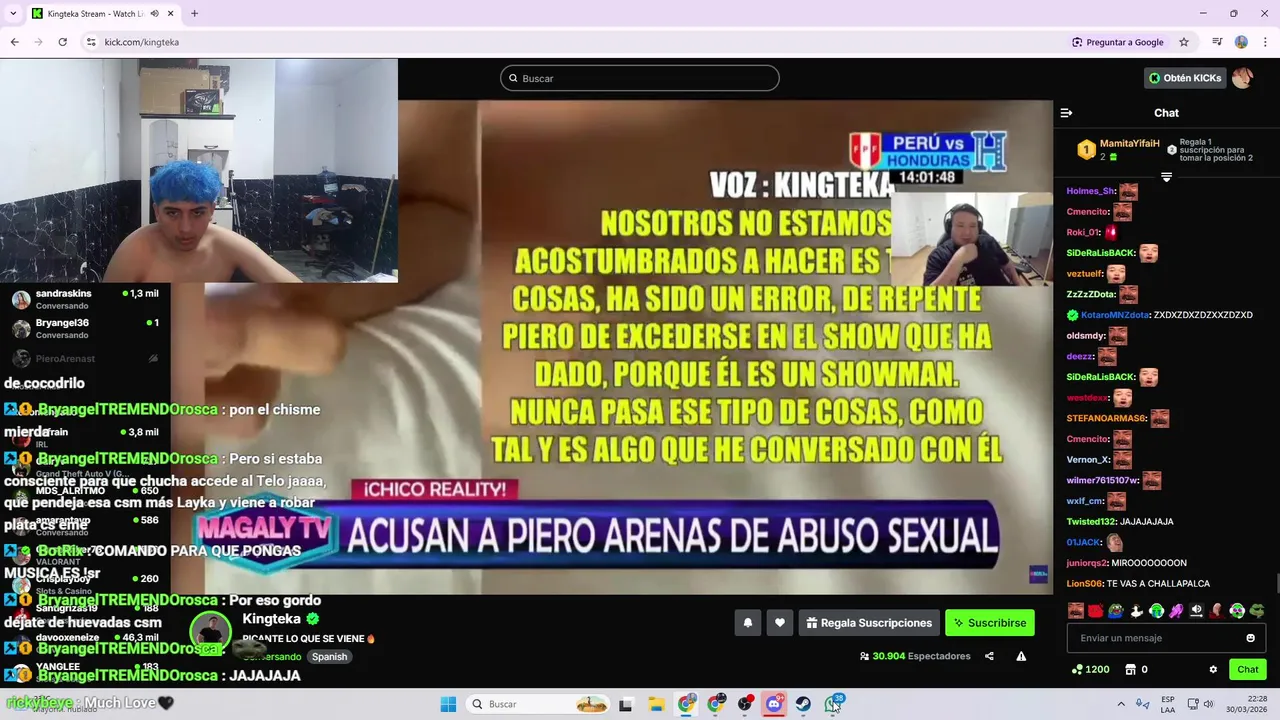Go back in browser
This screenshot has height=720, width=1280.
(14, 42)
